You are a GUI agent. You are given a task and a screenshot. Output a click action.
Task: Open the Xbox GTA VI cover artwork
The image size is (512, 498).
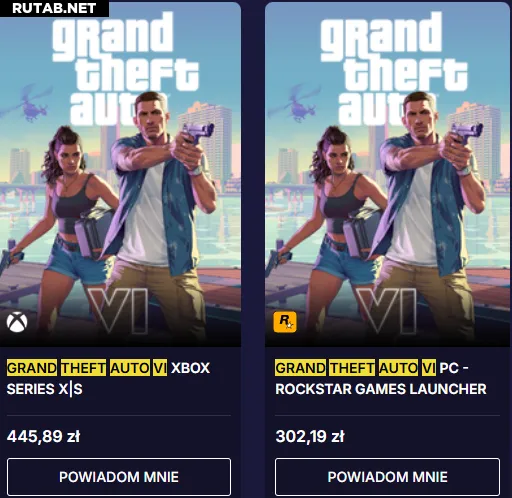(120, 174)
